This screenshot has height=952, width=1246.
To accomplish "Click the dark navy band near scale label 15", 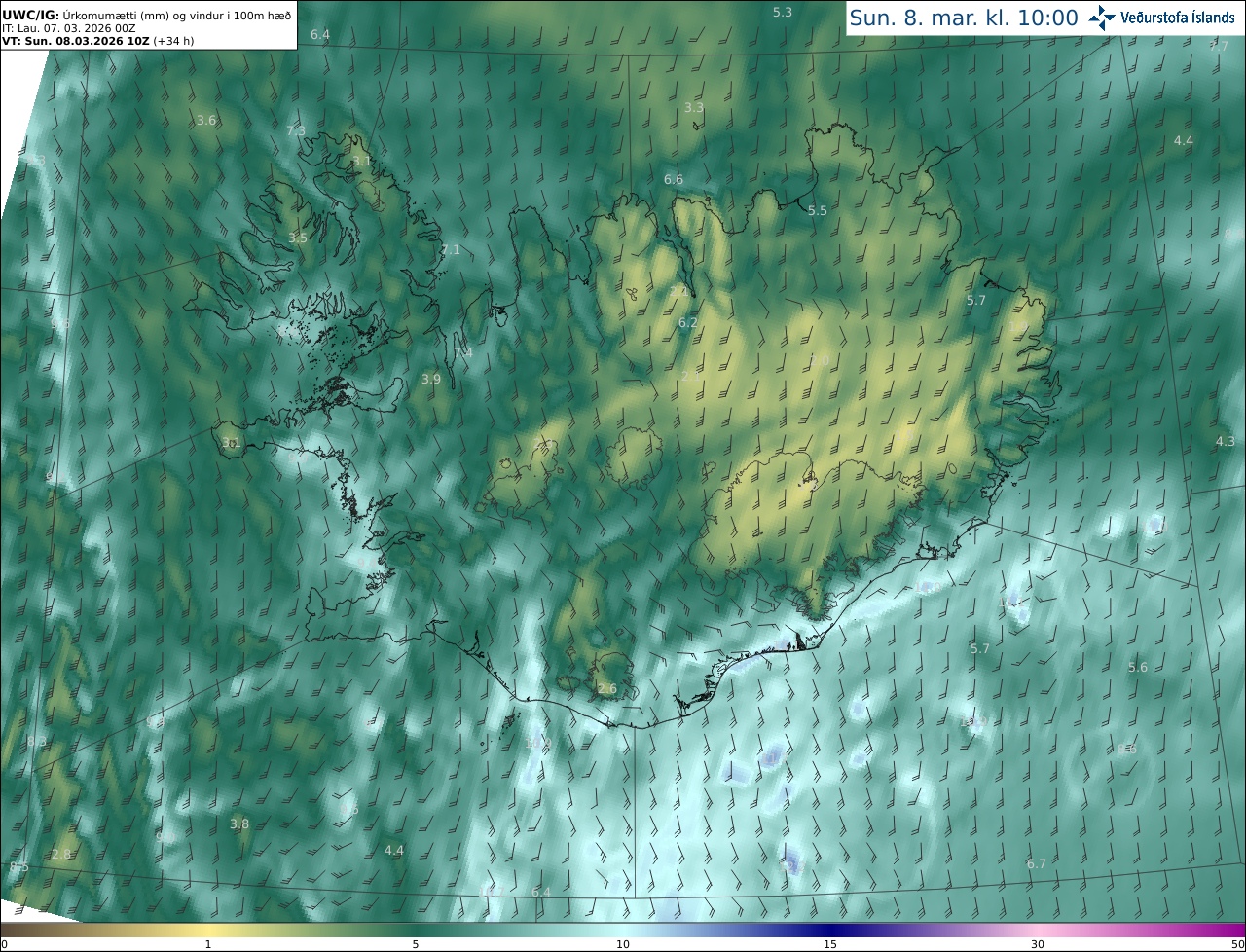I will pos(830,930).
